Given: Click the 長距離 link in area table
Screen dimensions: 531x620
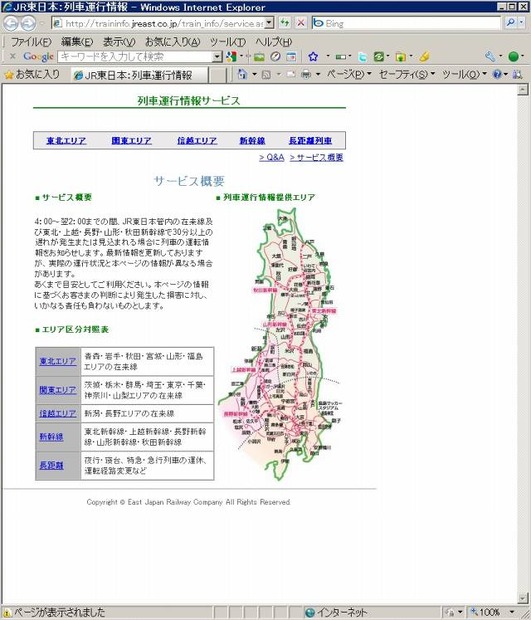Looking at the screenshot, I should [51, 465].
